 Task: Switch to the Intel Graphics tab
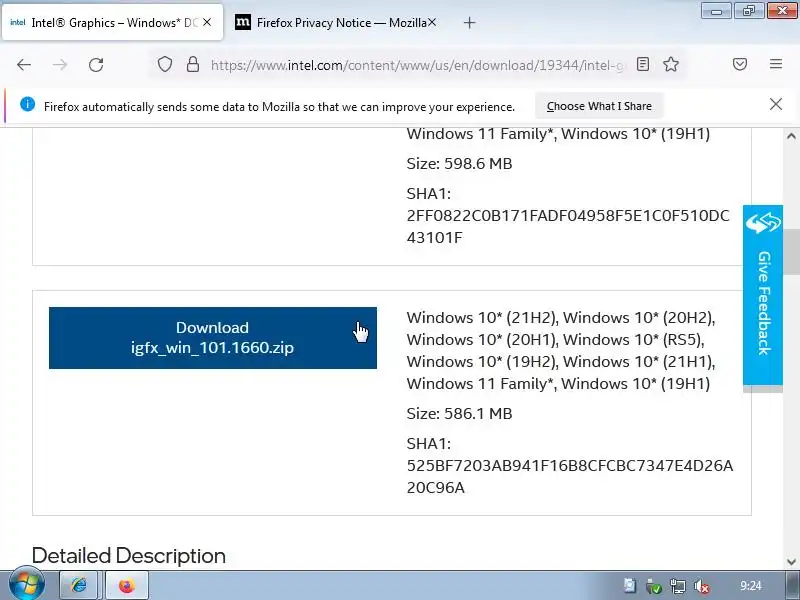pos(112,22)
